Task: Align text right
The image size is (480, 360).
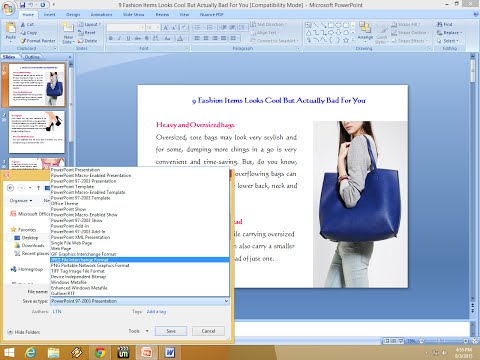Action: (x=215, y=38)
